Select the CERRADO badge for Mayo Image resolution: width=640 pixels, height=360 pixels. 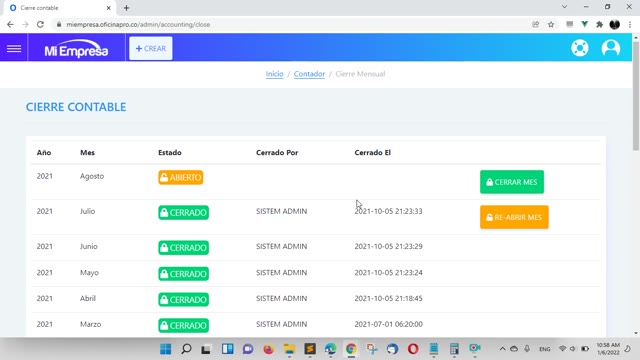point(184,274)
